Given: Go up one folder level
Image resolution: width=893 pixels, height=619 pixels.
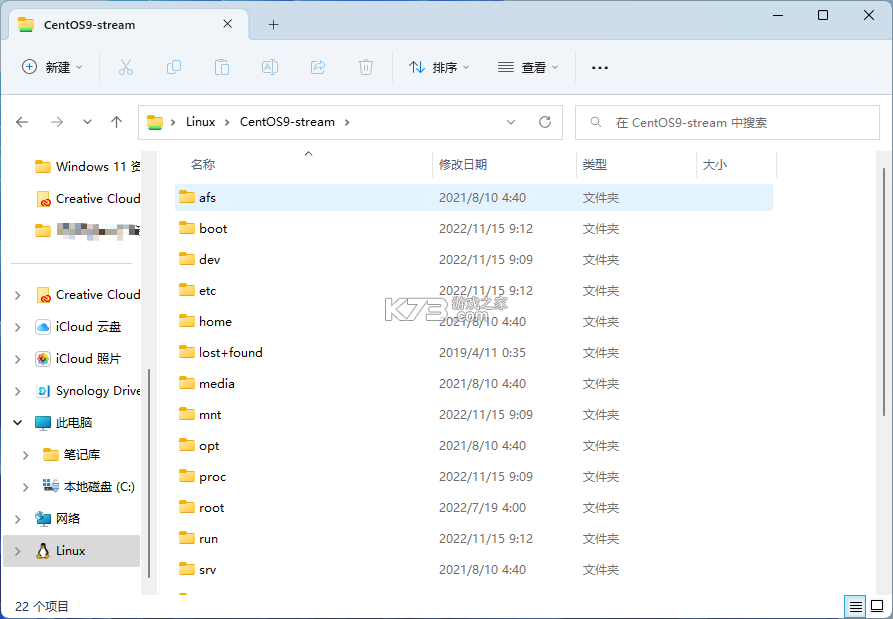Looking at the screenshot, I should [x=117, y=122].
